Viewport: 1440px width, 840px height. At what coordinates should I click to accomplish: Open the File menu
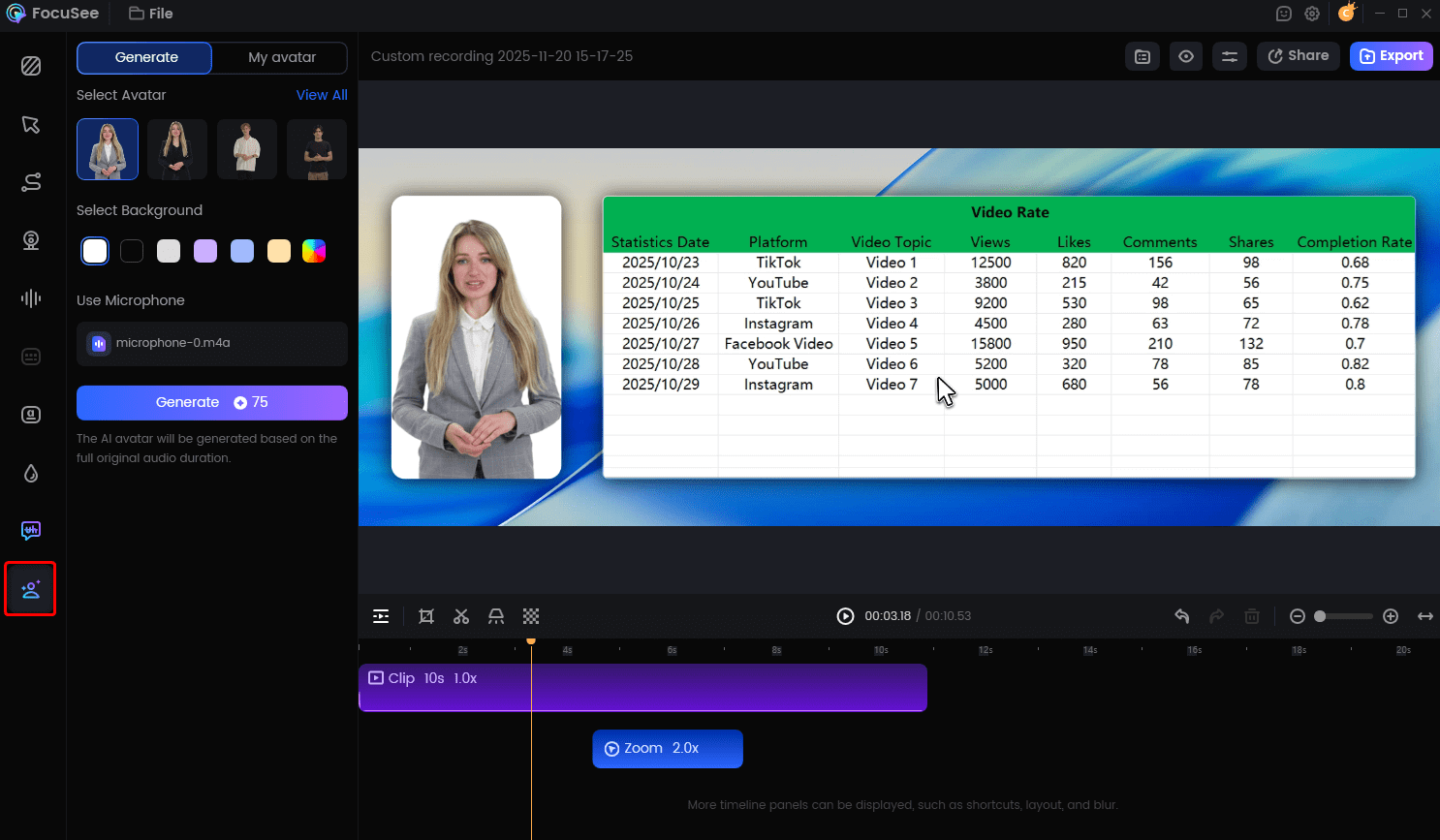coord(151,14)
